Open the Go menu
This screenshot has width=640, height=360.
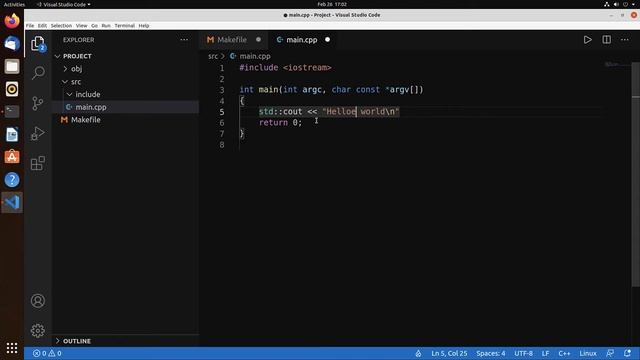point(94,25)
